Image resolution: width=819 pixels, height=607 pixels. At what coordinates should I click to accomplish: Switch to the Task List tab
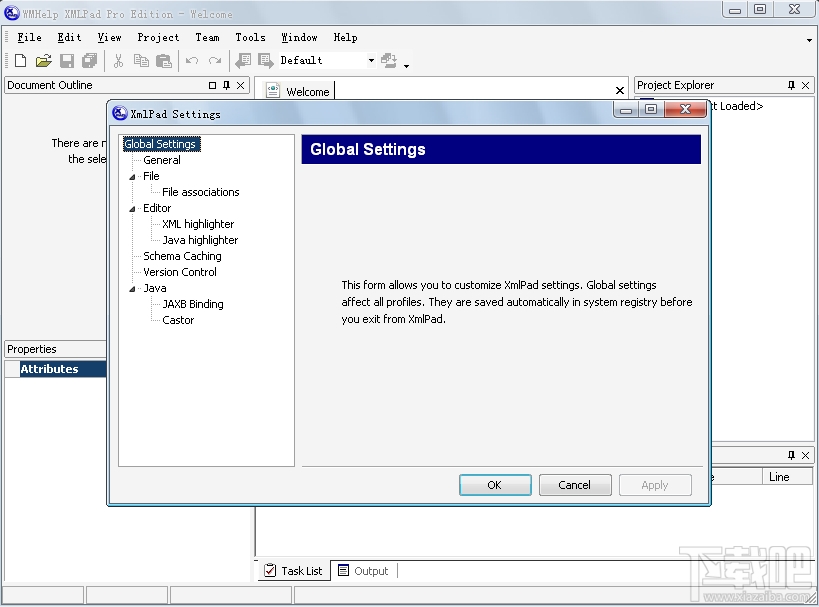click(294, 570)
